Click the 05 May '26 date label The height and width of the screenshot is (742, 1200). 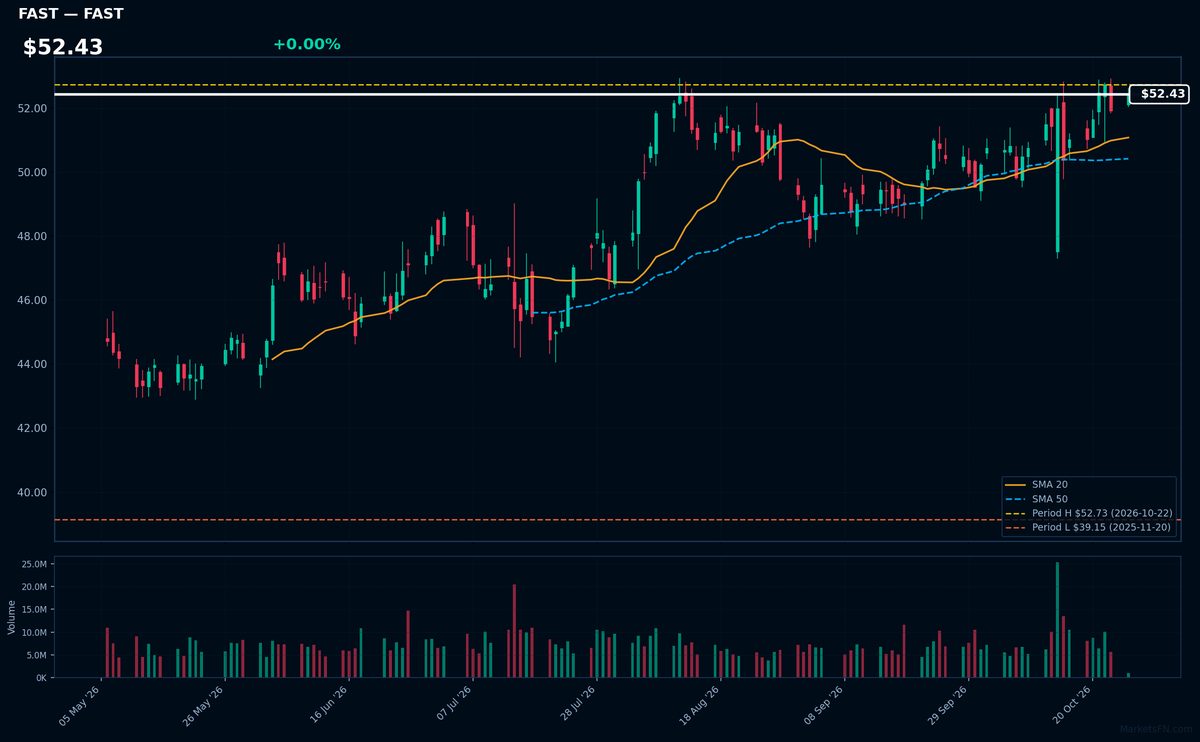[81, 706]
